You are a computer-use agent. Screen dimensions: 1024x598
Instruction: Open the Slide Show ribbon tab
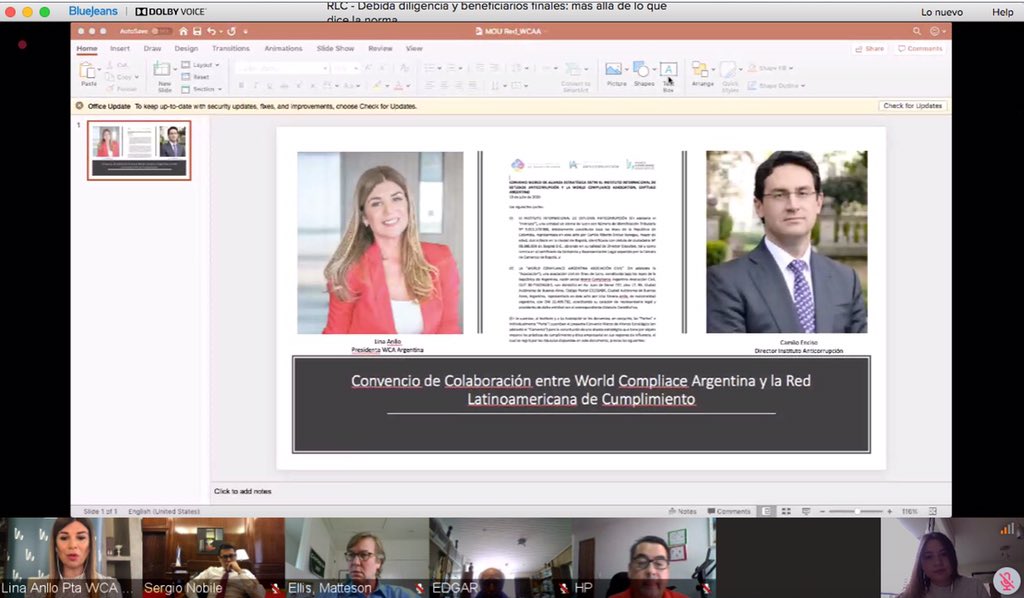[336, 48]
